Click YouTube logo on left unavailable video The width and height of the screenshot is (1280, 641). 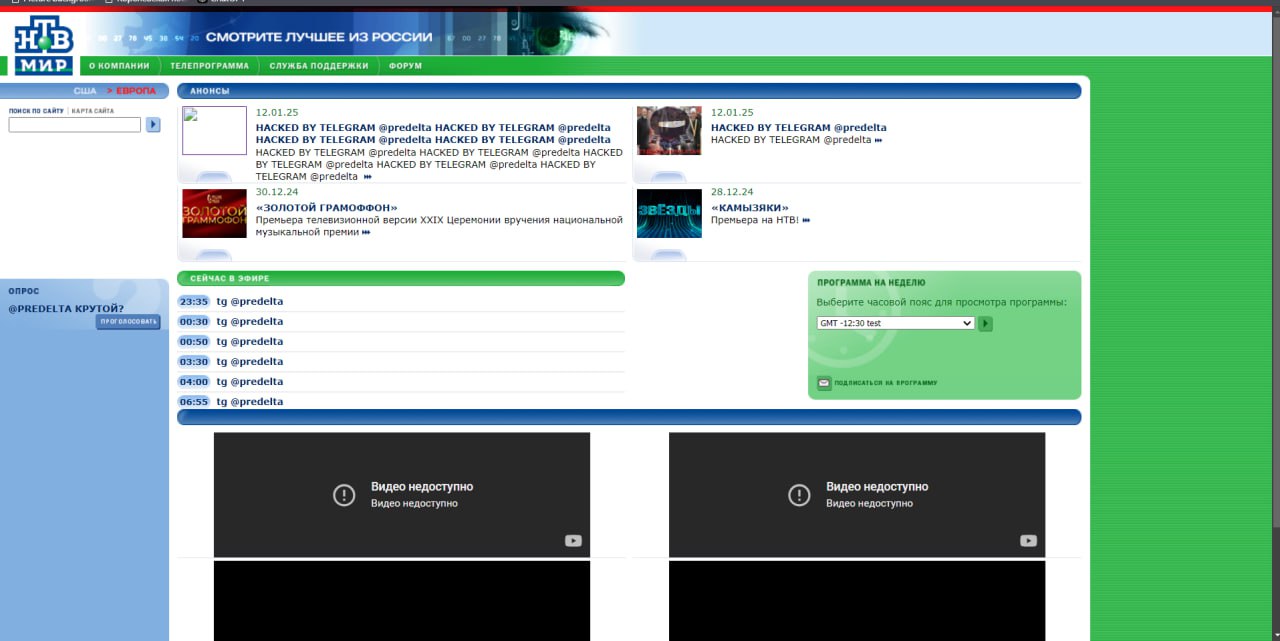(573, 541)
